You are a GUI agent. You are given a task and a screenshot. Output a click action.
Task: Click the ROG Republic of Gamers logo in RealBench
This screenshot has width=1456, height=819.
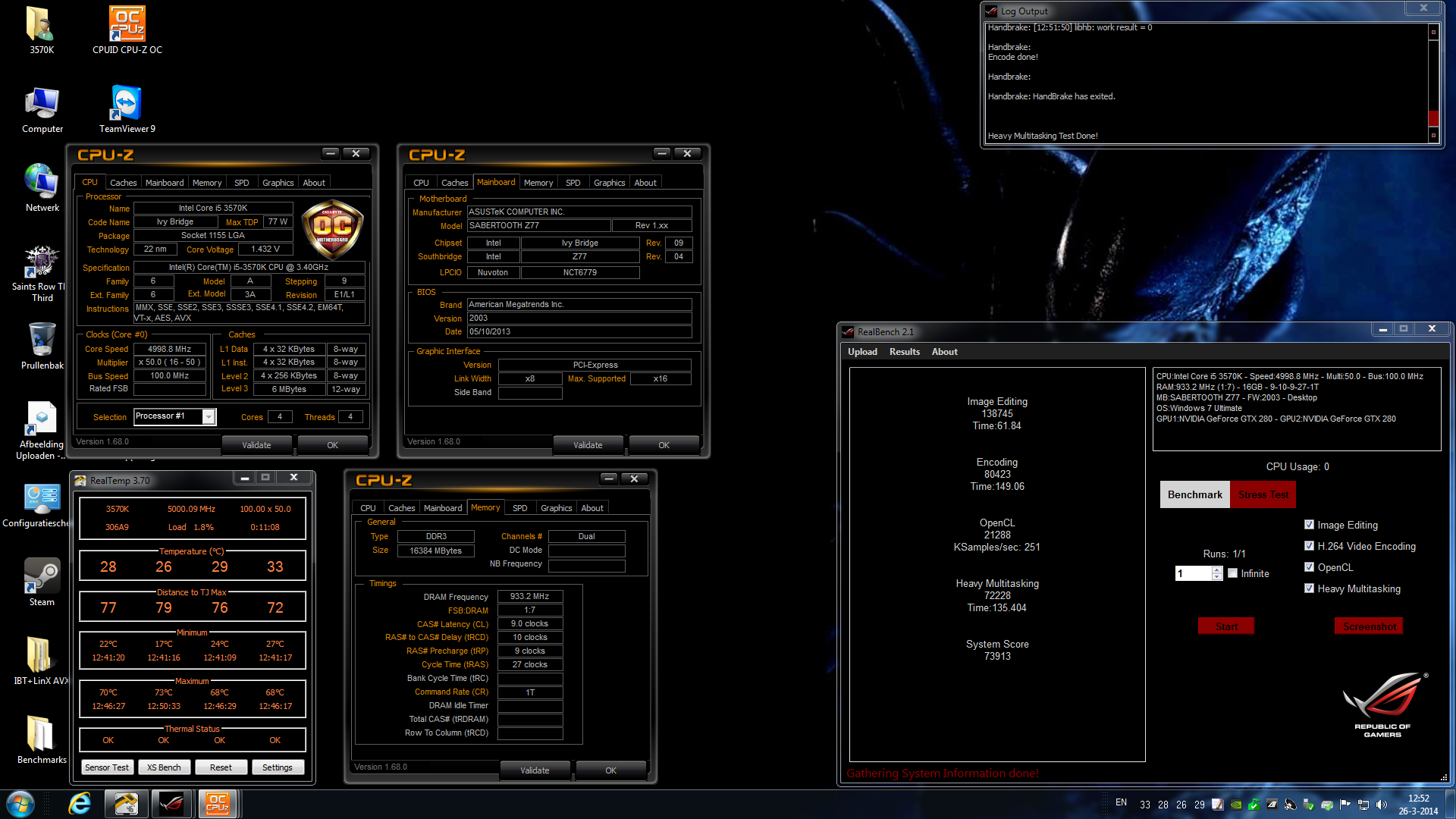[1383, 704]
